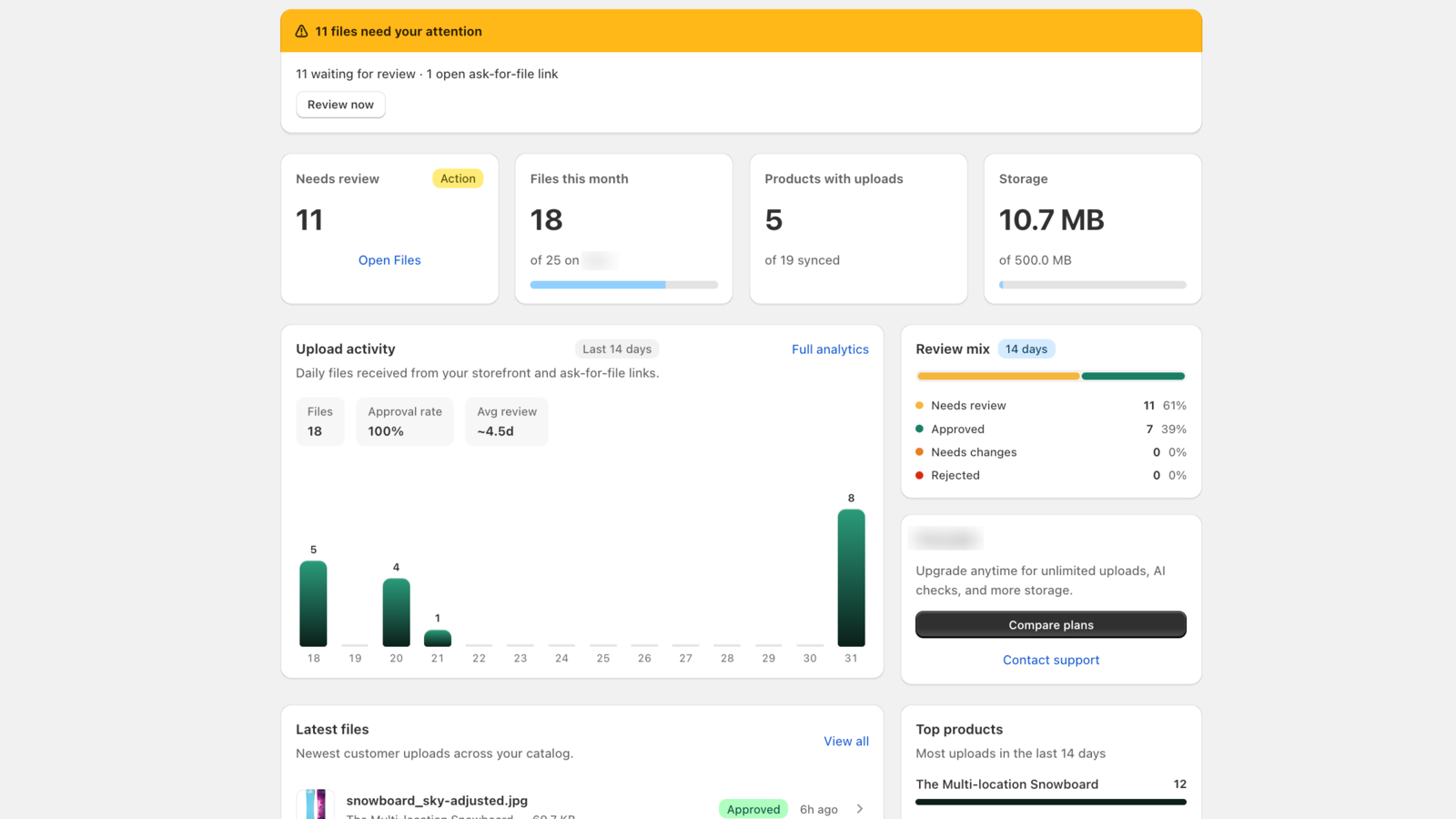Click the Rejected legend row
1456x819 pixels.
click(1051, 475)
